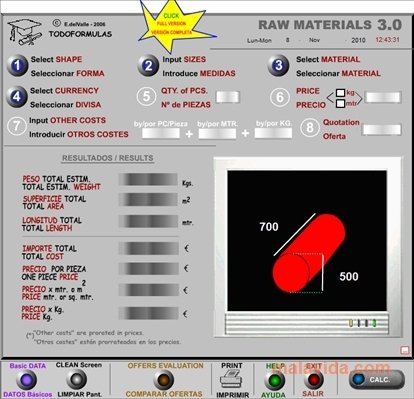Check the price per mtr checkbox

click(x=340, y=104)
